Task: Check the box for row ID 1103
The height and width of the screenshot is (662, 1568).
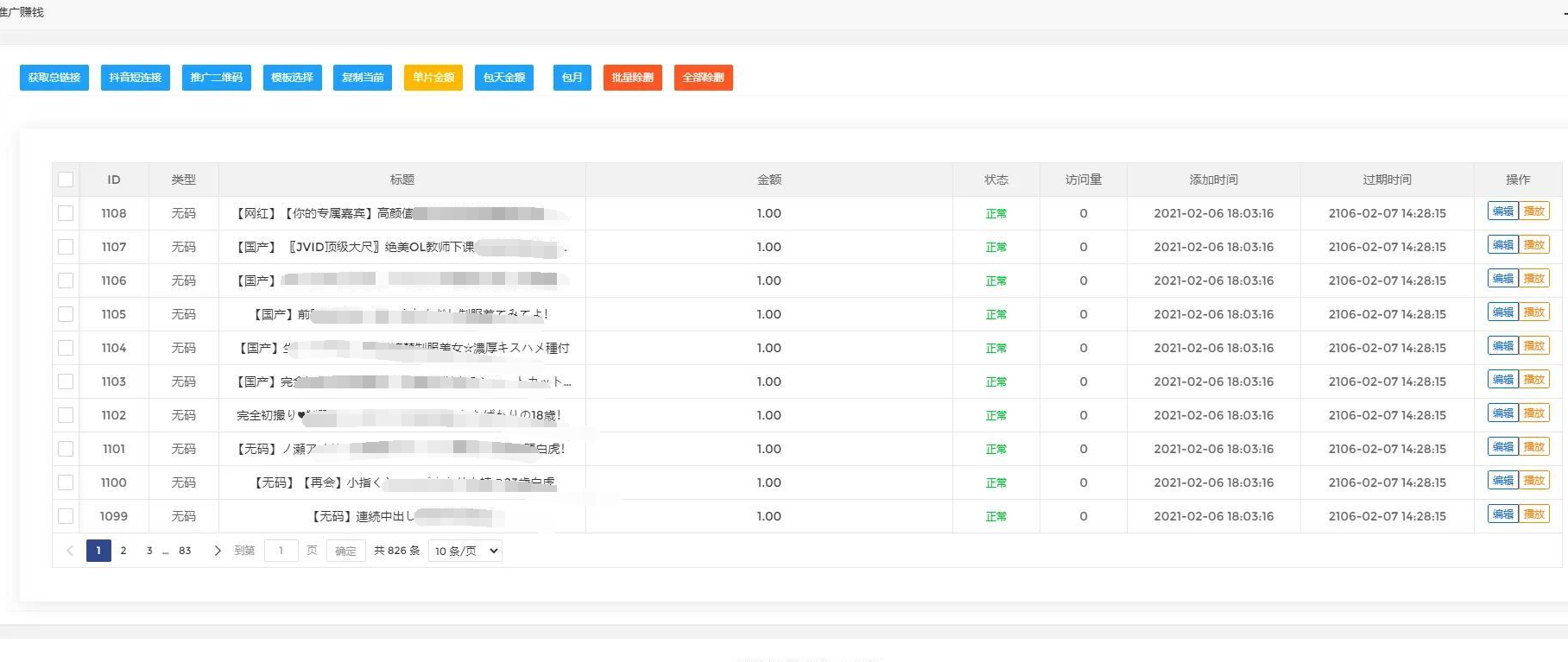Action: pyautogui.click(x=66, y=381)
